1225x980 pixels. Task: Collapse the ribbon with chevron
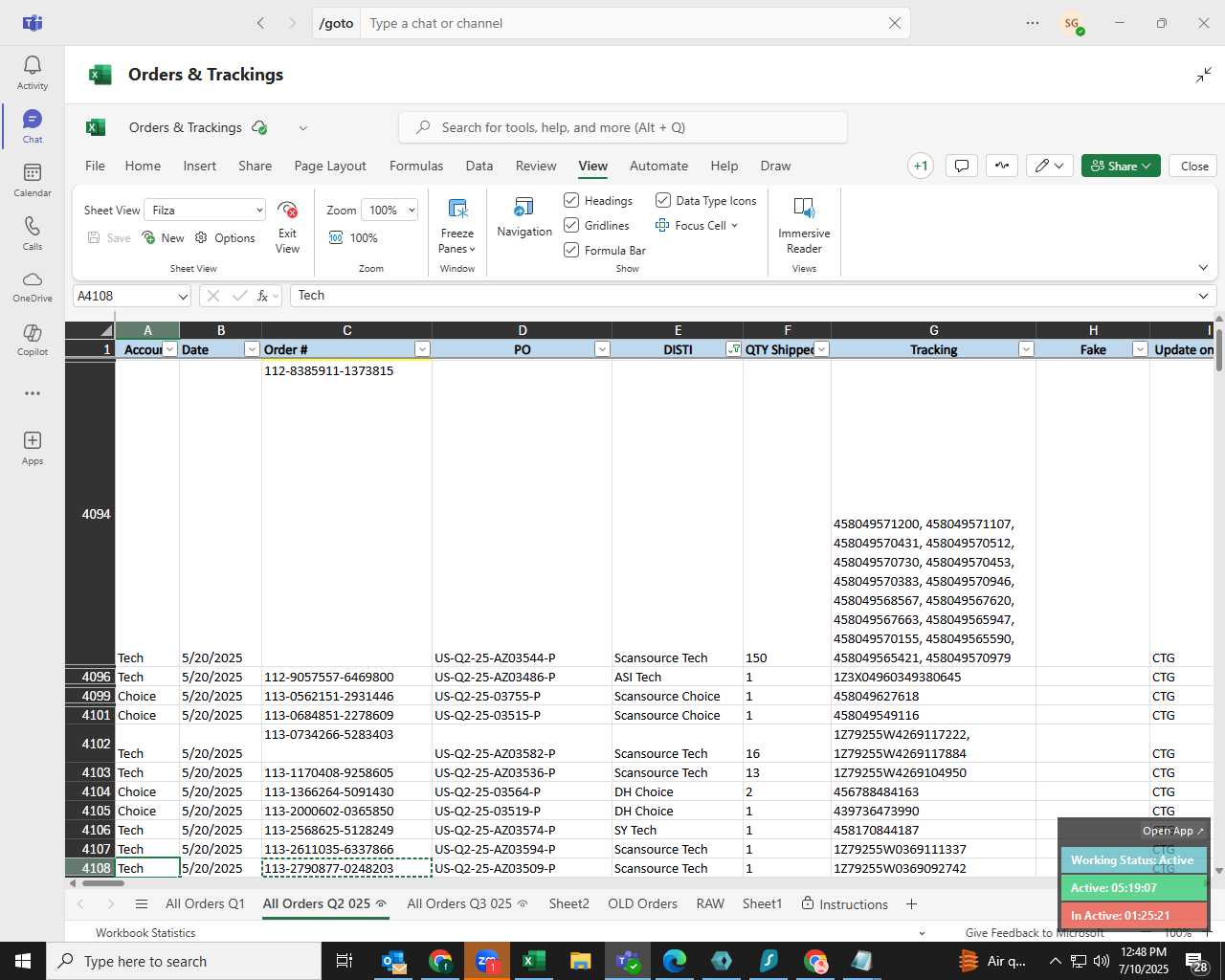pos(1203,268)
